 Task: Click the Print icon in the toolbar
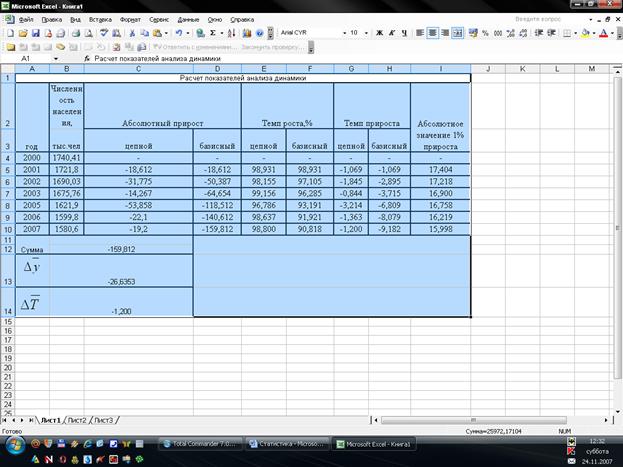coord(60,33)
